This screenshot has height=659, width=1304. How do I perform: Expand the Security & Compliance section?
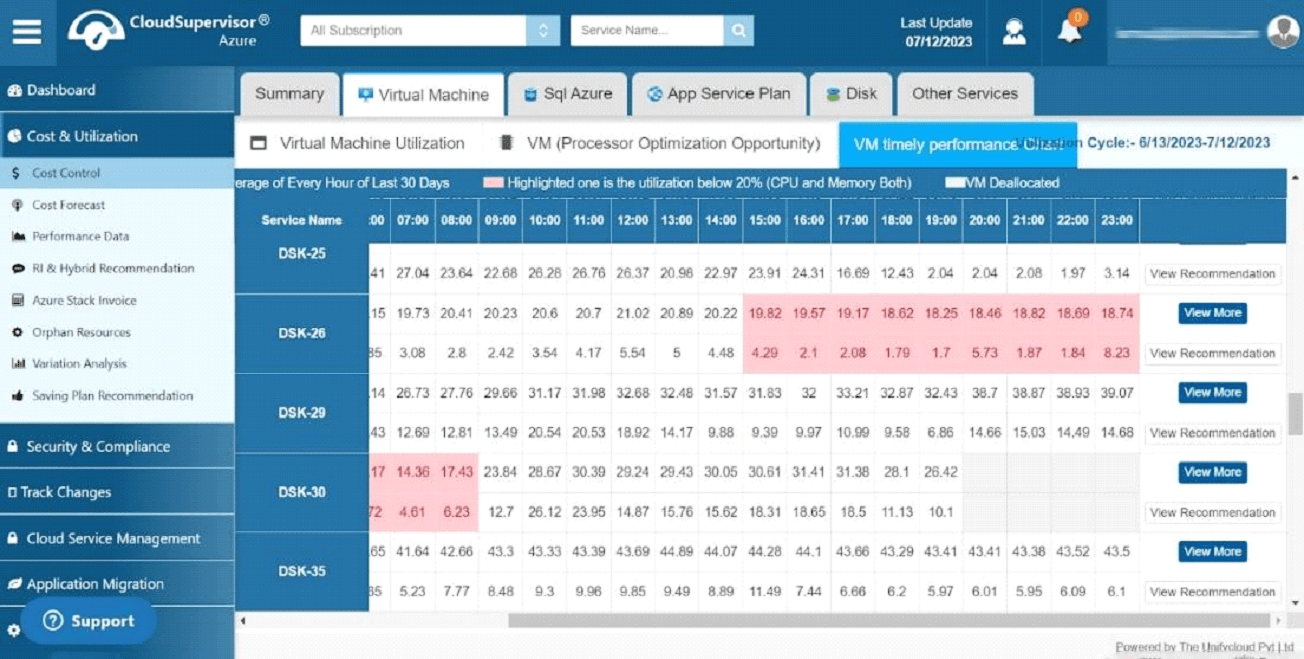tap(117, 446)
